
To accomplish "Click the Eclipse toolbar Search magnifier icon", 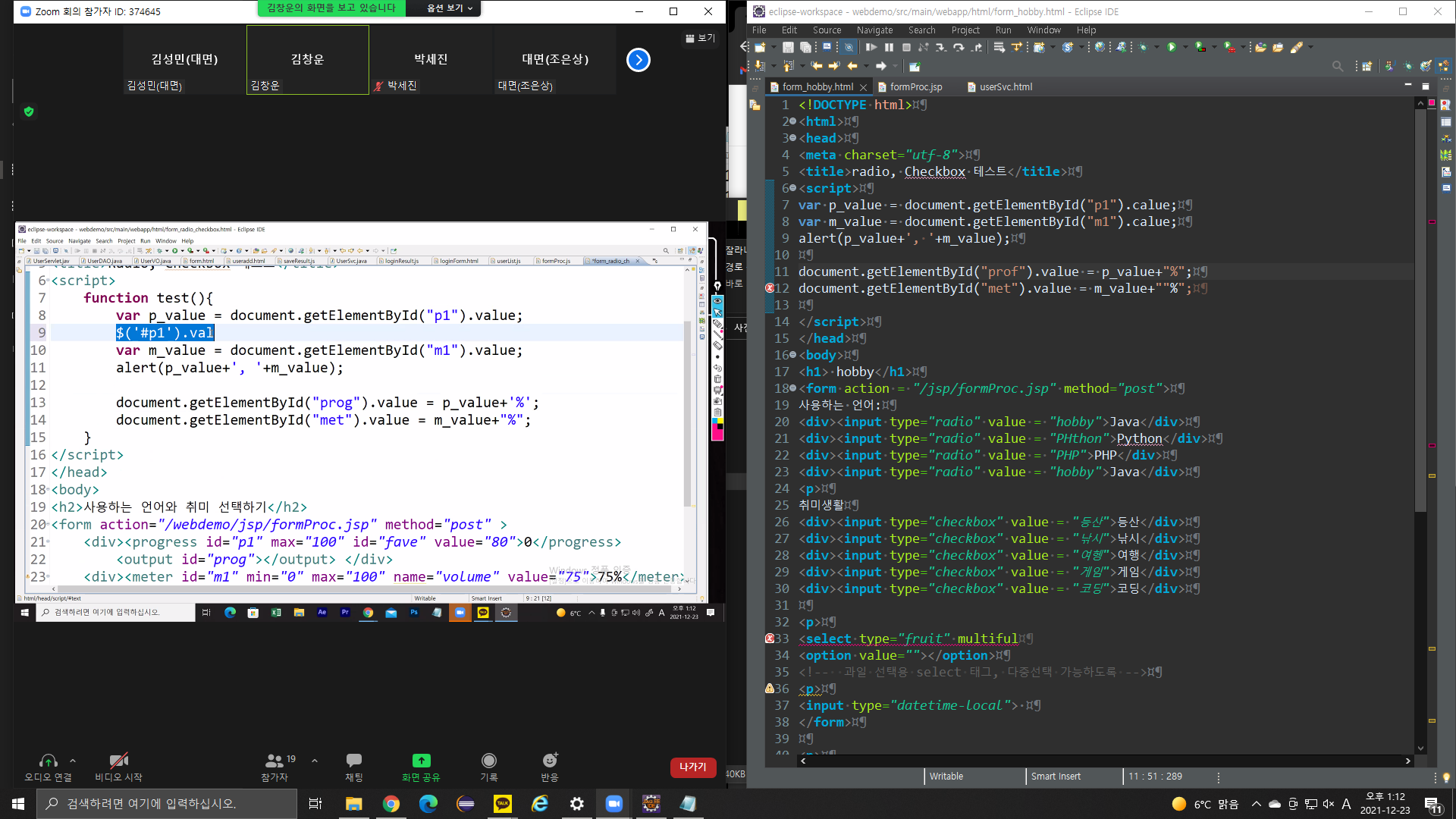I will [x=1337, y=67].
